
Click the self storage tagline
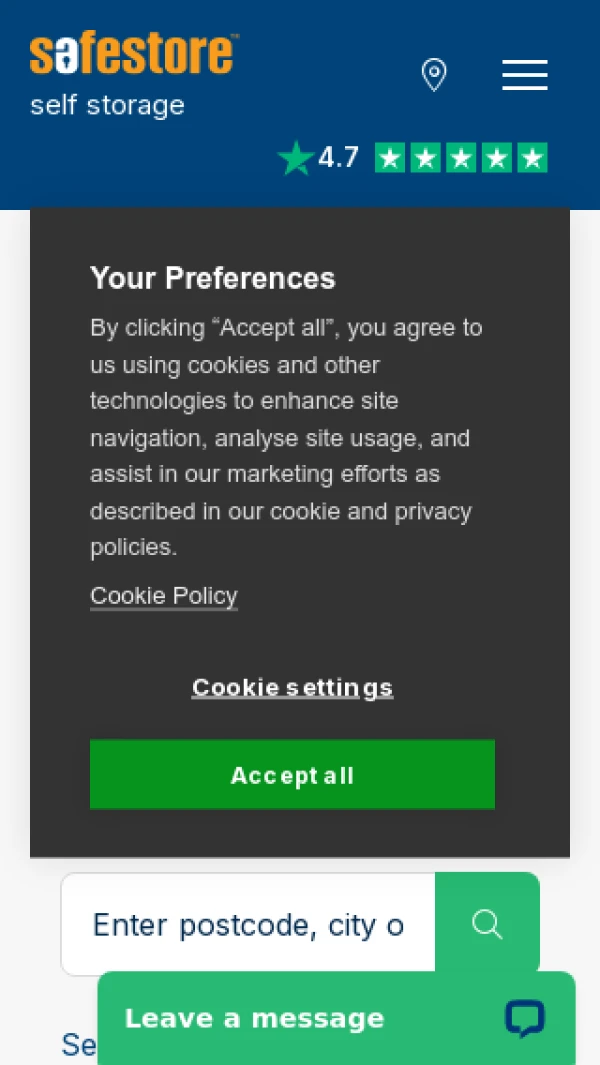(x=107, y=105)
